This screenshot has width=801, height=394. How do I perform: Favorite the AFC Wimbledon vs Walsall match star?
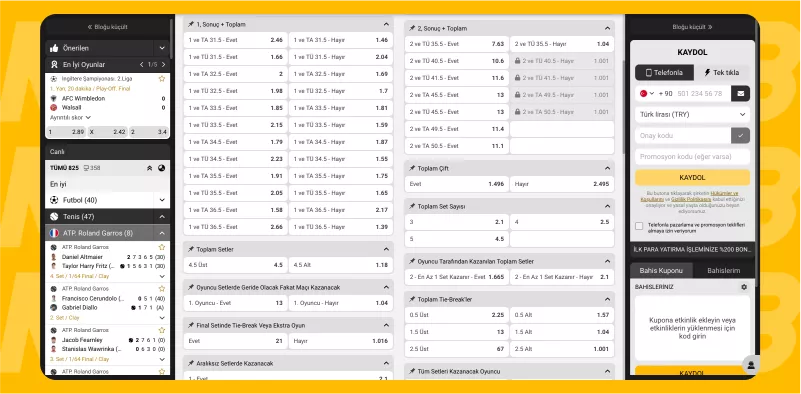(x=162, y=79)
